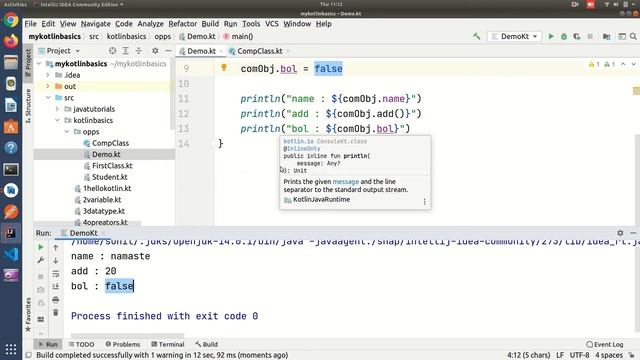Click the 4 spaces indent setting
The image size is (640, 360).
609,355
